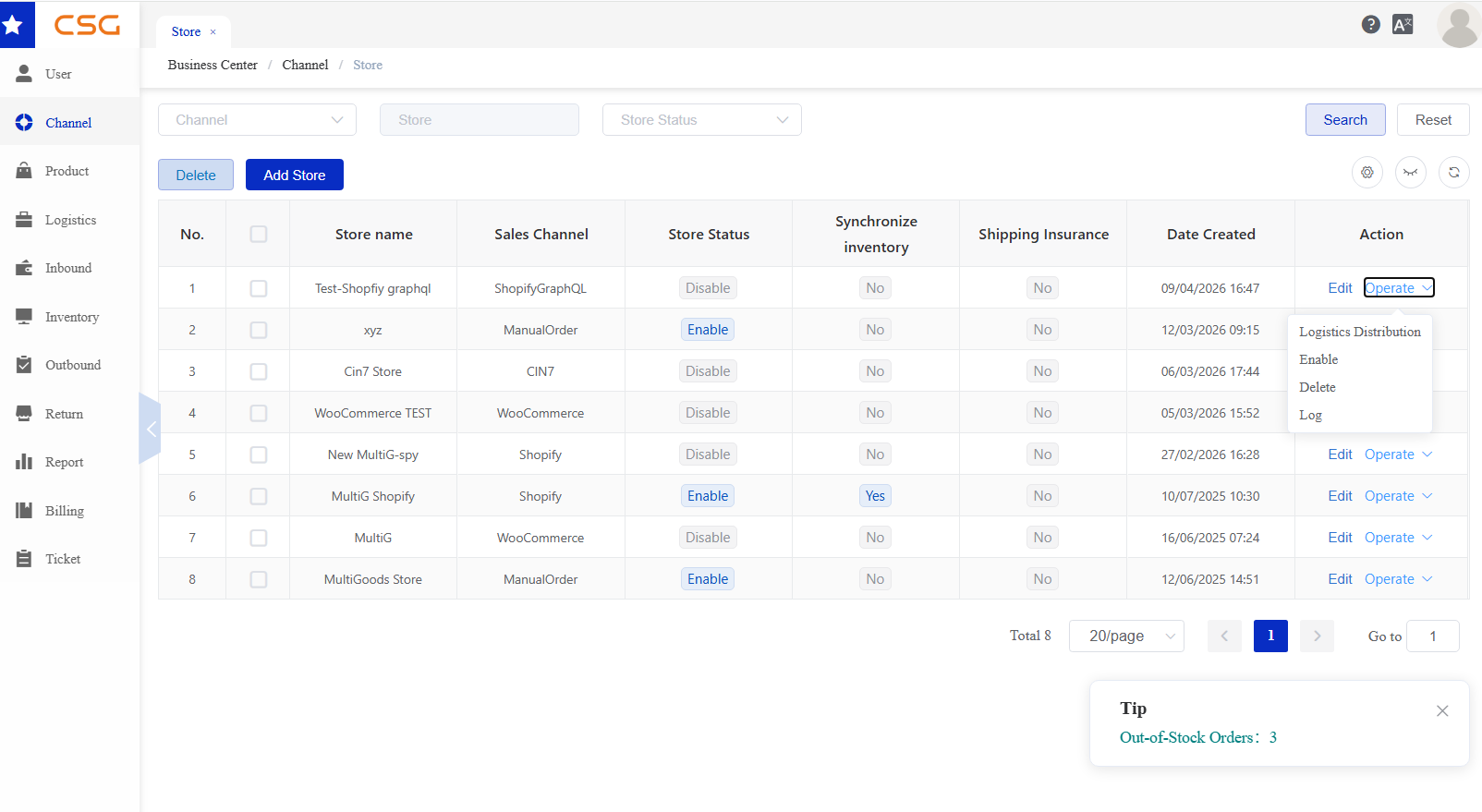The image size is (1482, 812).
Task: Close the Store tab
Action: click(x=213, y=32)
